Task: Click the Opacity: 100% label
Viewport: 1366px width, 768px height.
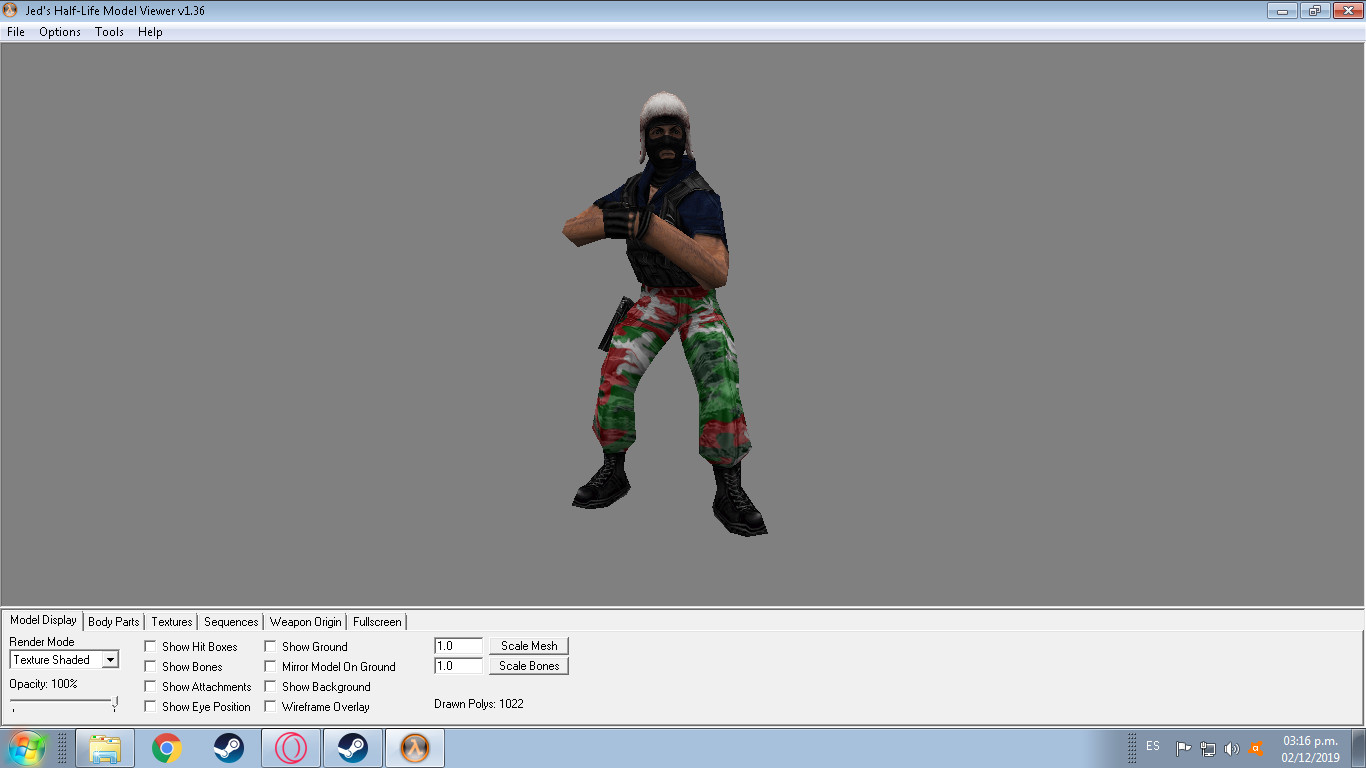Action: point(43,684)
